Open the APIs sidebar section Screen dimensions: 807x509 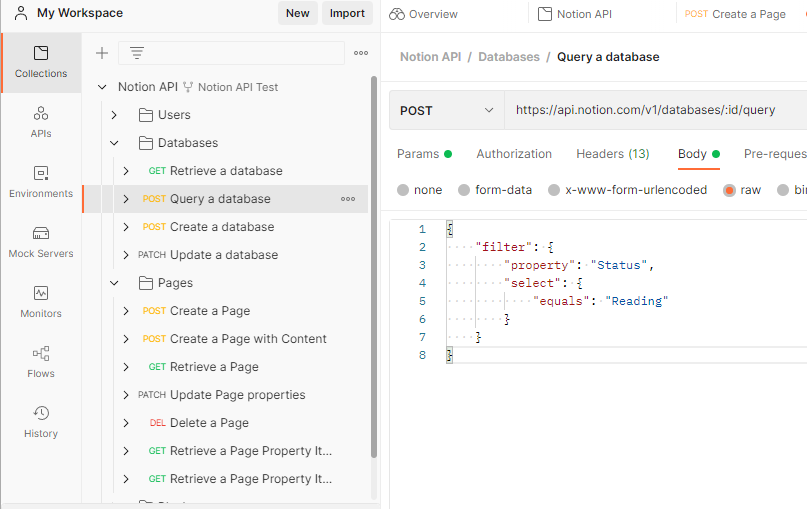click(41, 122)
